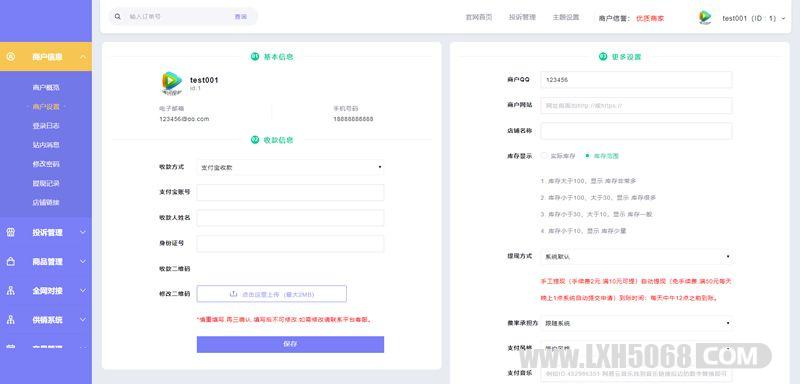This screenshot has height=384, width=800.
Task: Open 商户概览 in sidebar
Action: (x=46, y=88)
